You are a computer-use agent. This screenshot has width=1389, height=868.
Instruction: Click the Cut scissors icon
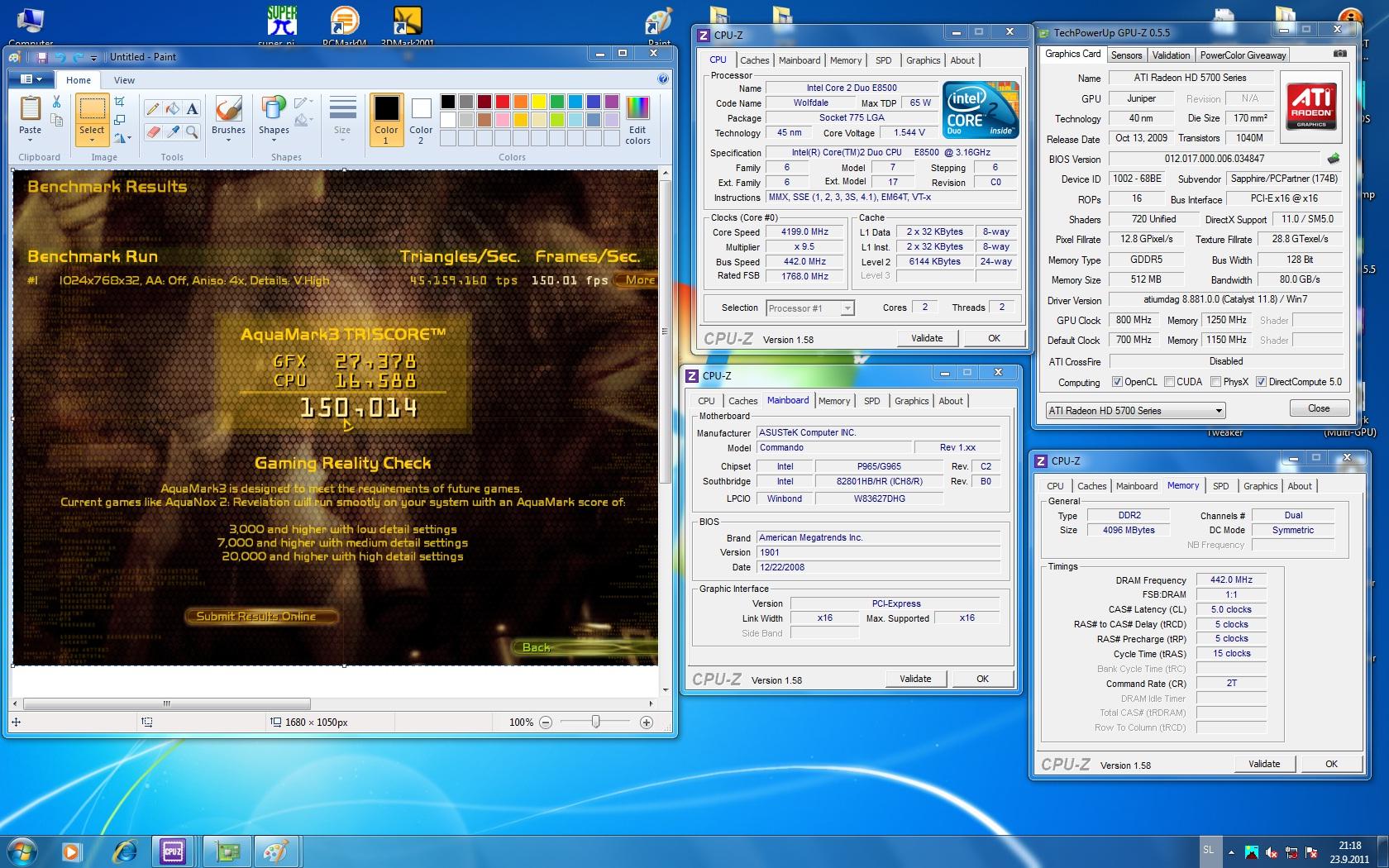(56, 102)
